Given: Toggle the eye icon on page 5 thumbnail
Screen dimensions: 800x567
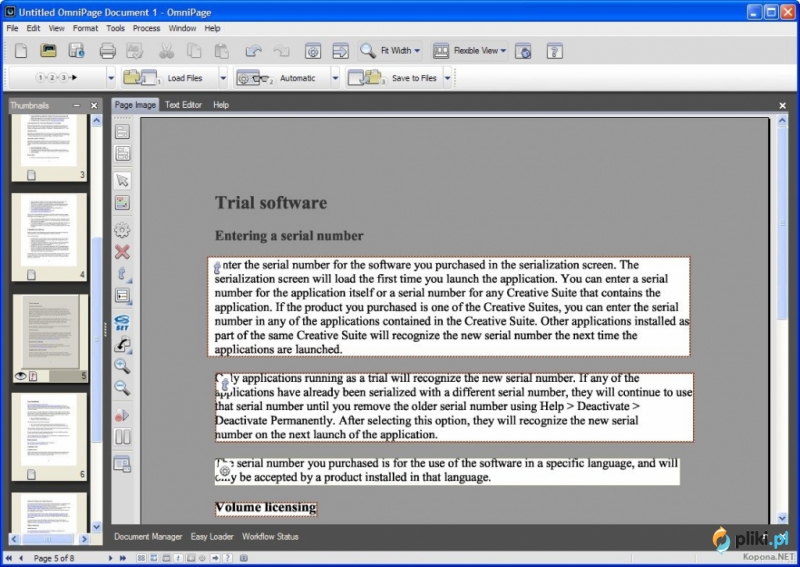Looking at the screenshot, I should (x=20, y=376).
